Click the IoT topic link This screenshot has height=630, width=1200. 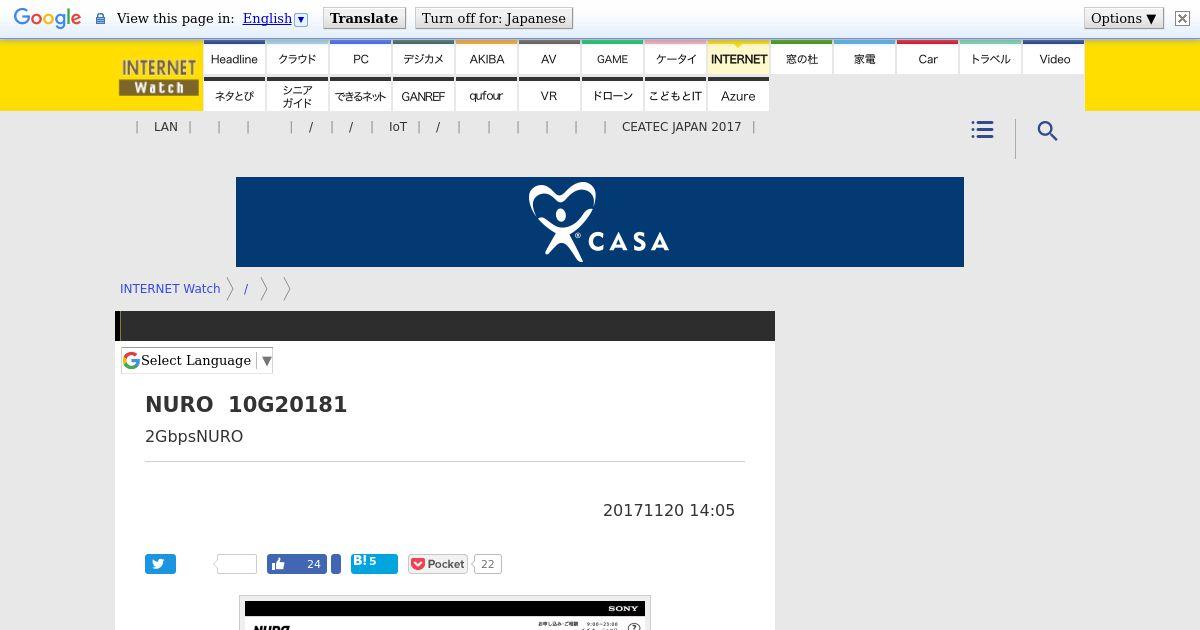click(x=398, y=127)
